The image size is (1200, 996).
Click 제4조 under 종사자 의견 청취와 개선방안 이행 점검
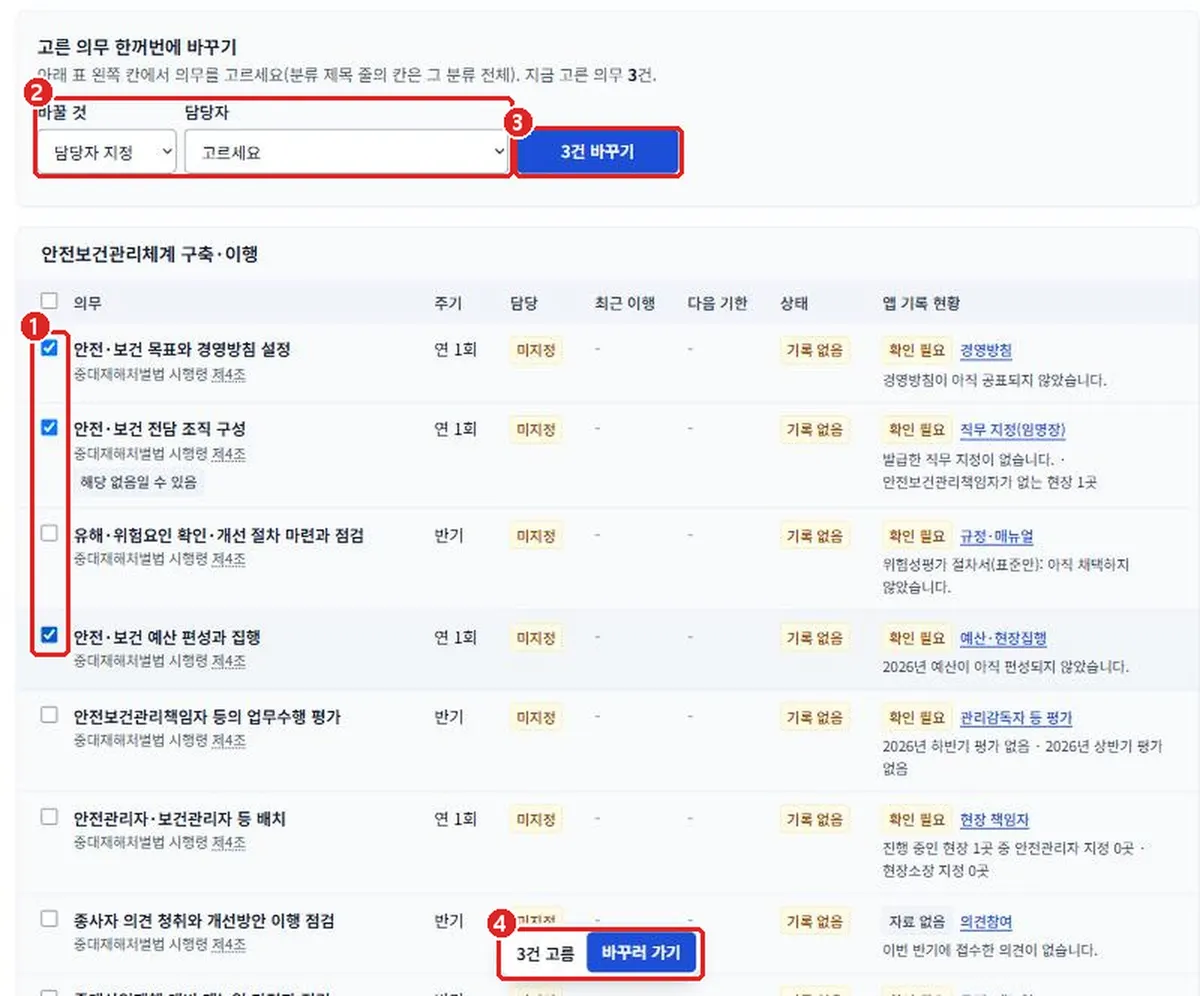pyautogui.click(x=228, y=944)
